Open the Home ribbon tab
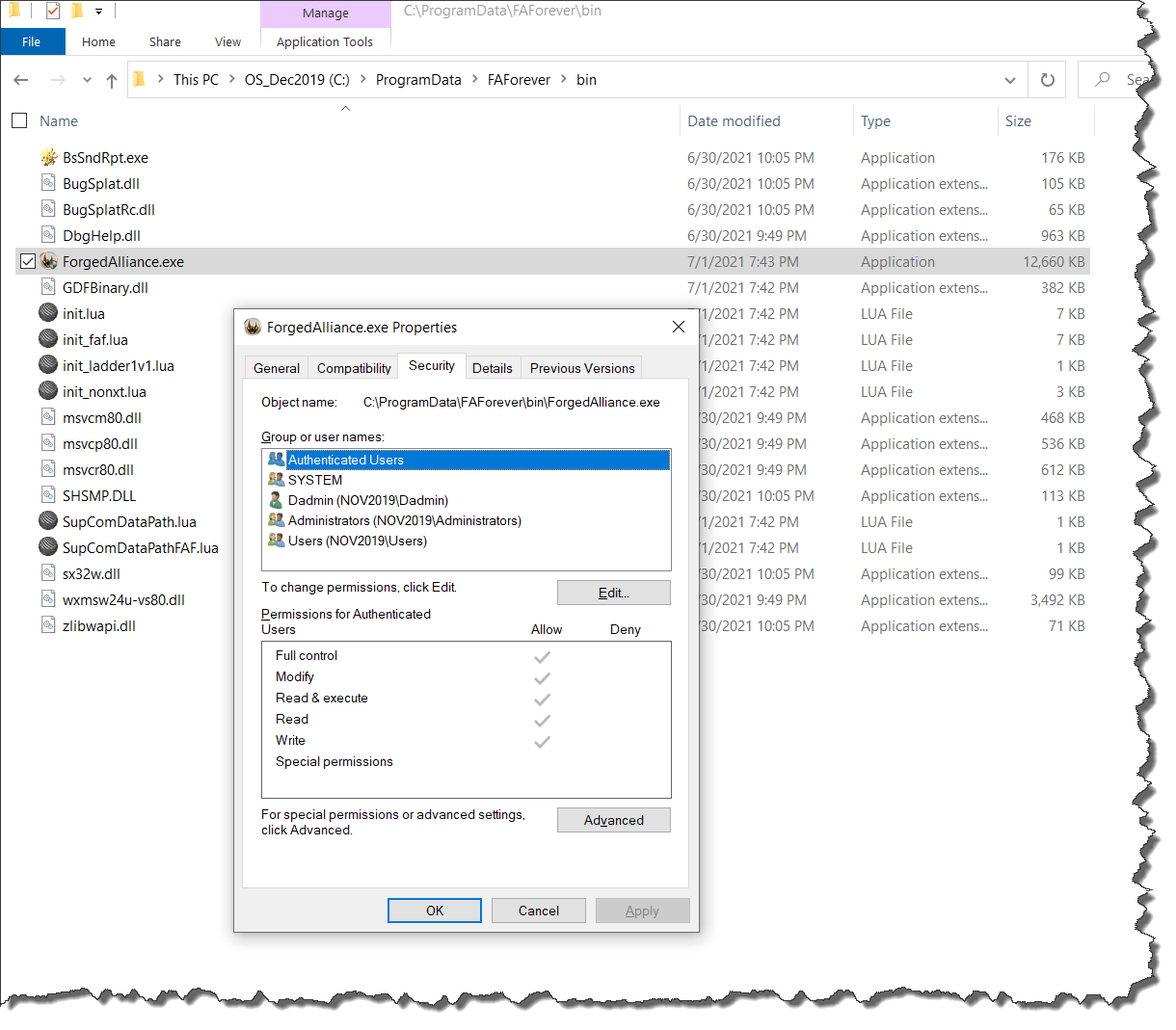Screen dimensions: 1176x1030 coord(98,41)
